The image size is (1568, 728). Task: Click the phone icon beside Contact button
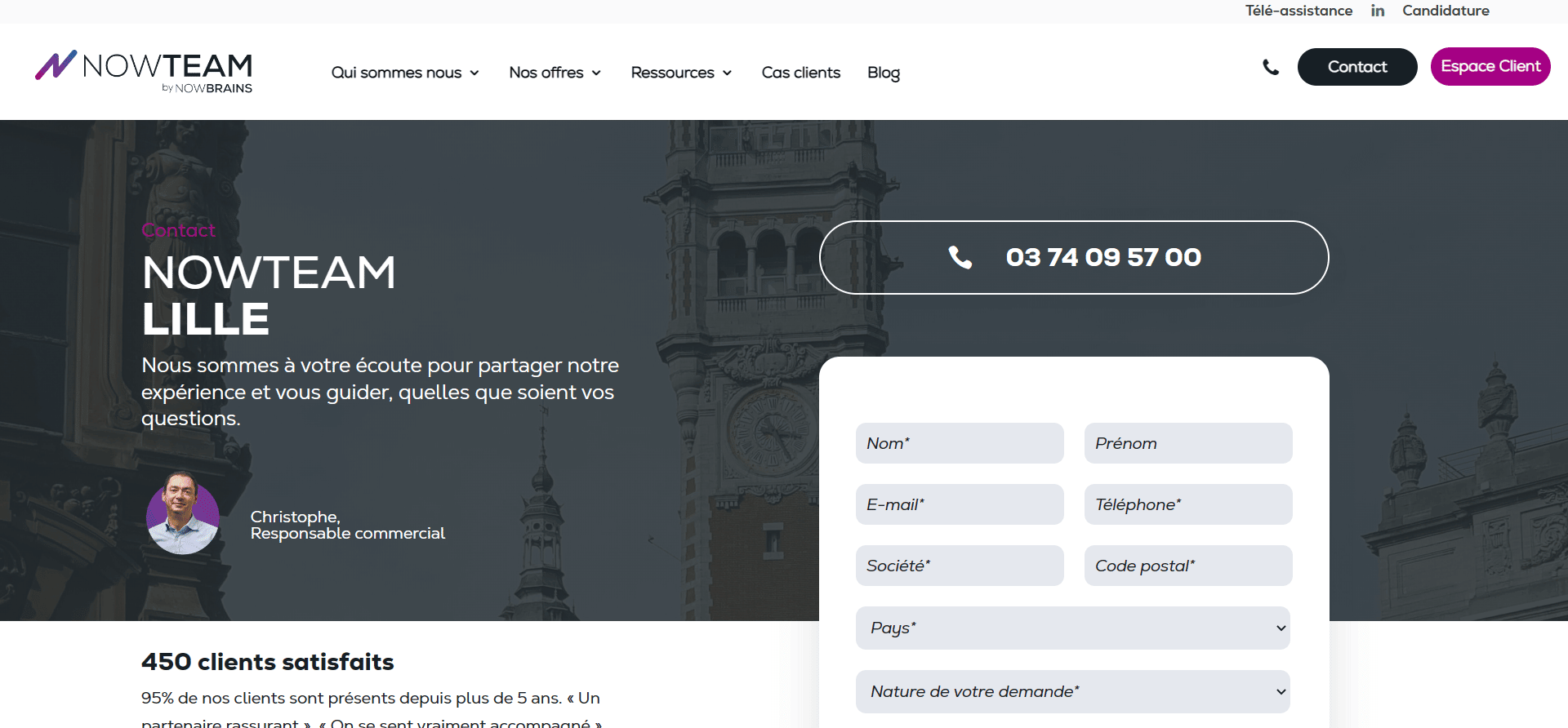[1271, 67]
